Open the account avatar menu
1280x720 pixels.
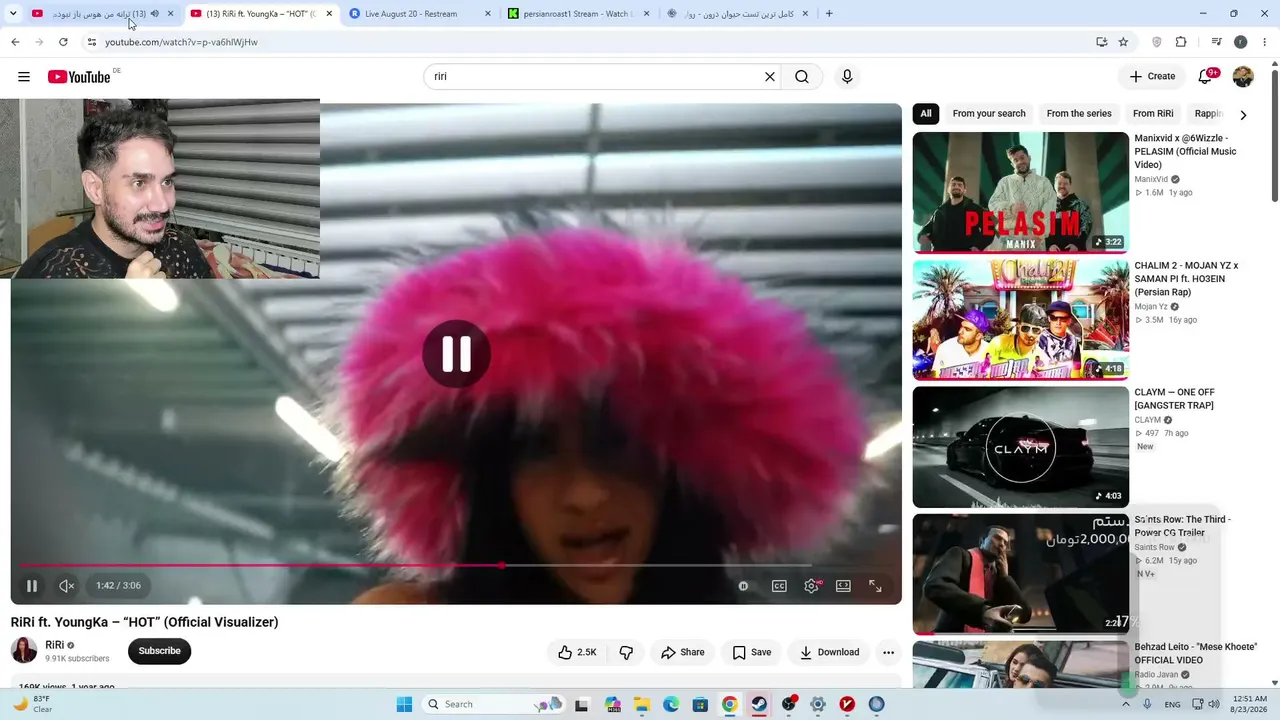(1243, 77)
